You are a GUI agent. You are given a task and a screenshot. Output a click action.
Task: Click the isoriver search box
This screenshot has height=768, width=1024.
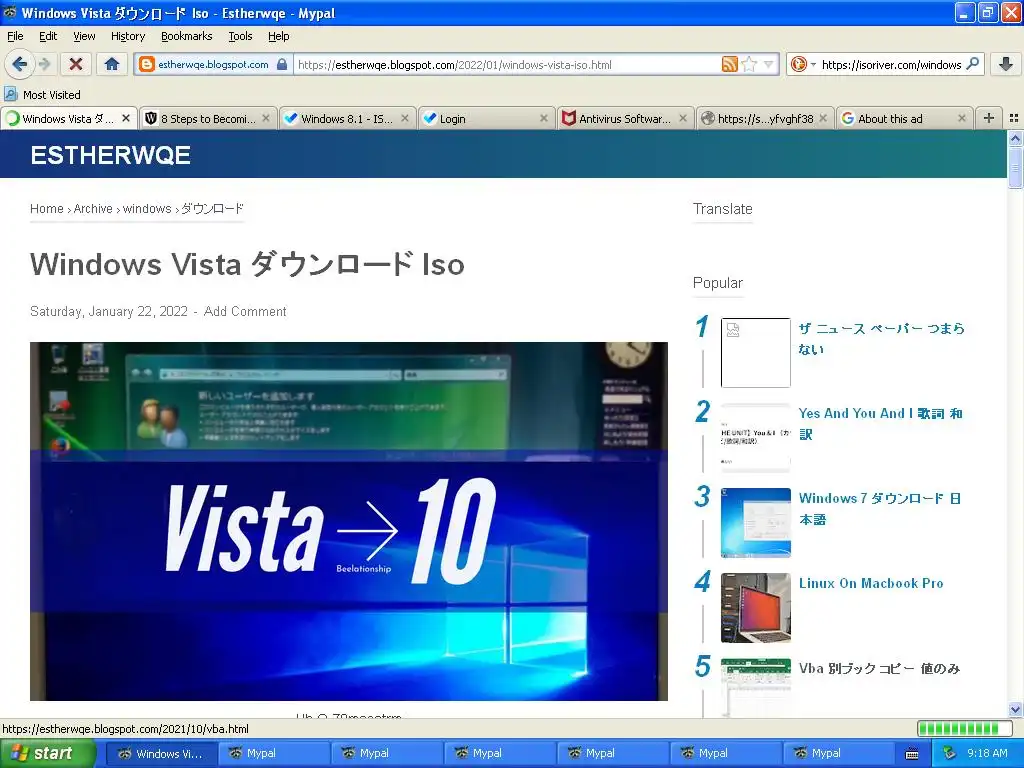pyautogui.click(x=891, y=65)
